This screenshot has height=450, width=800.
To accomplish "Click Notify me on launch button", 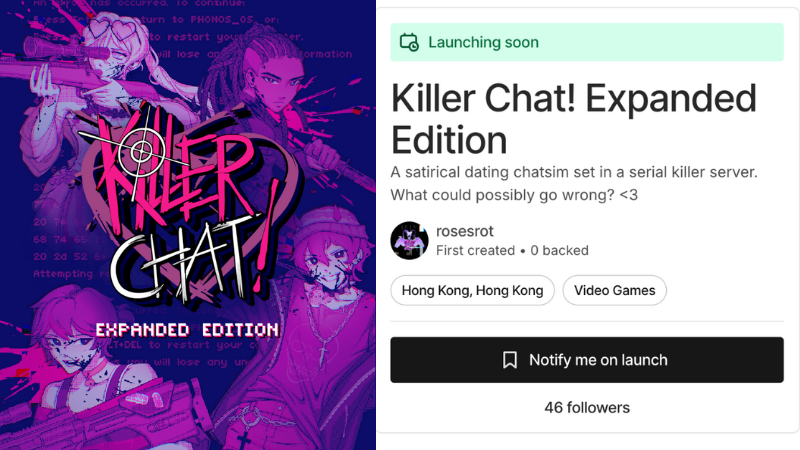I will (587, 360).
